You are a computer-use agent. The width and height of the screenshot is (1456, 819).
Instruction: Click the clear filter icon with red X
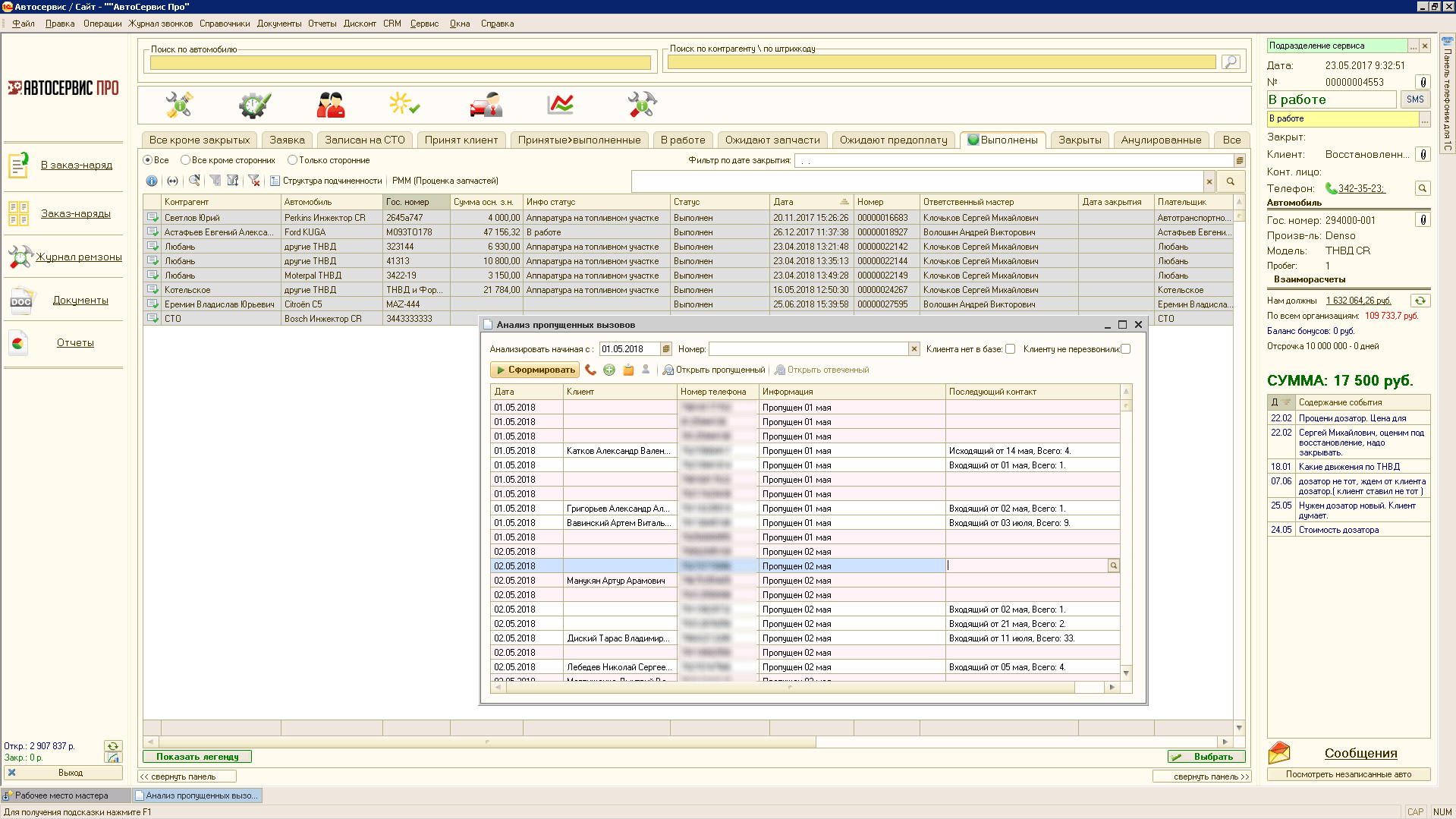254,181
